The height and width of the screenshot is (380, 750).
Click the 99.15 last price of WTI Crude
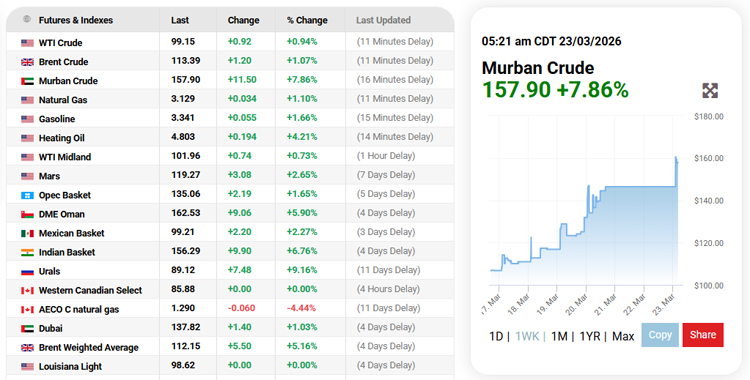(183, 42)
